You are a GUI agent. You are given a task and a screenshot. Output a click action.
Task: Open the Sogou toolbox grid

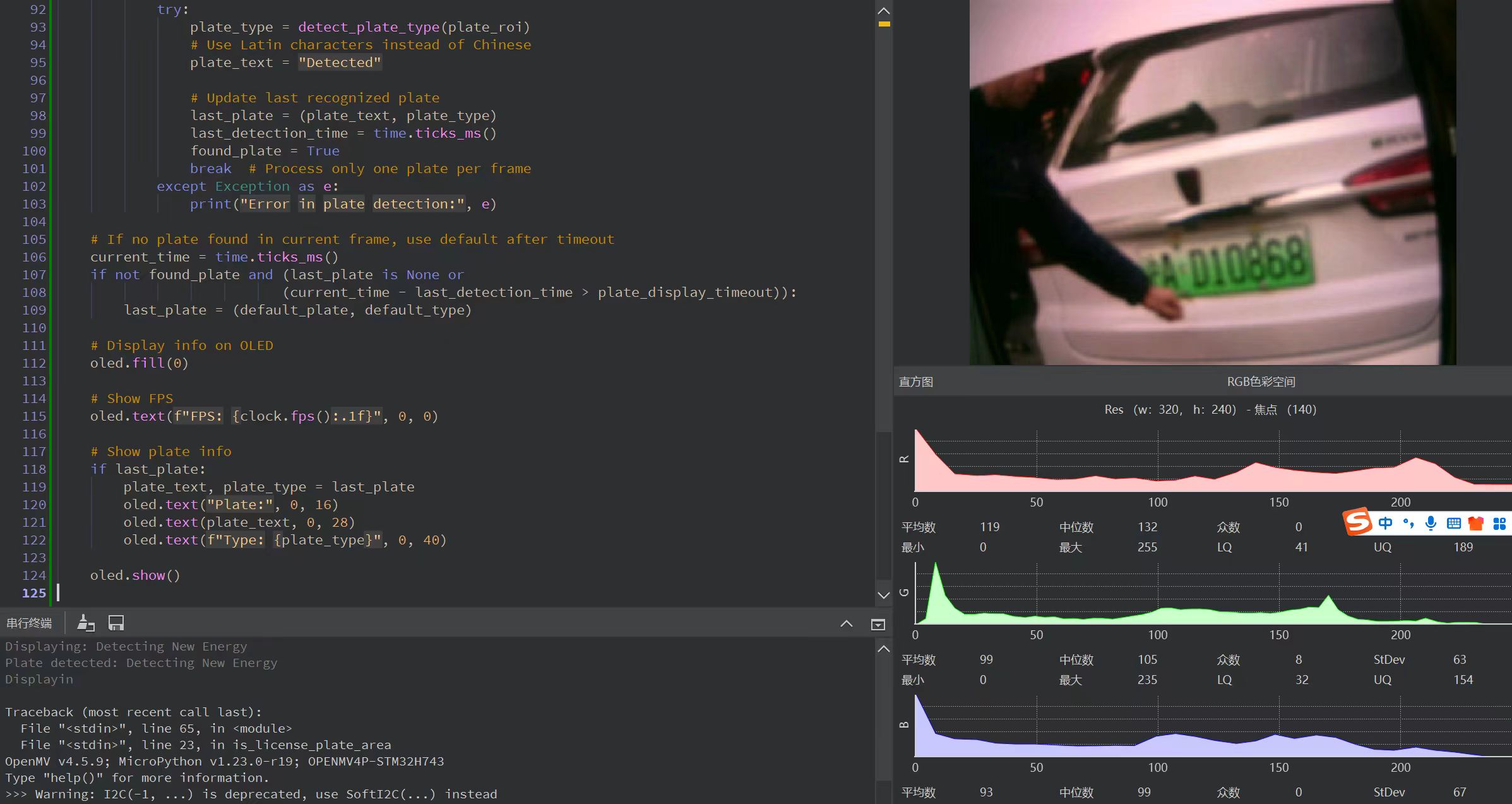point(1499,523)
